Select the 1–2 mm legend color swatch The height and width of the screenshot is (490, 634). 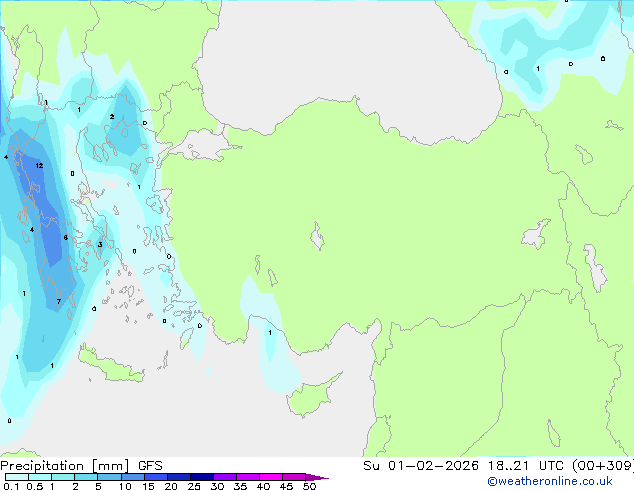(63, 477)
